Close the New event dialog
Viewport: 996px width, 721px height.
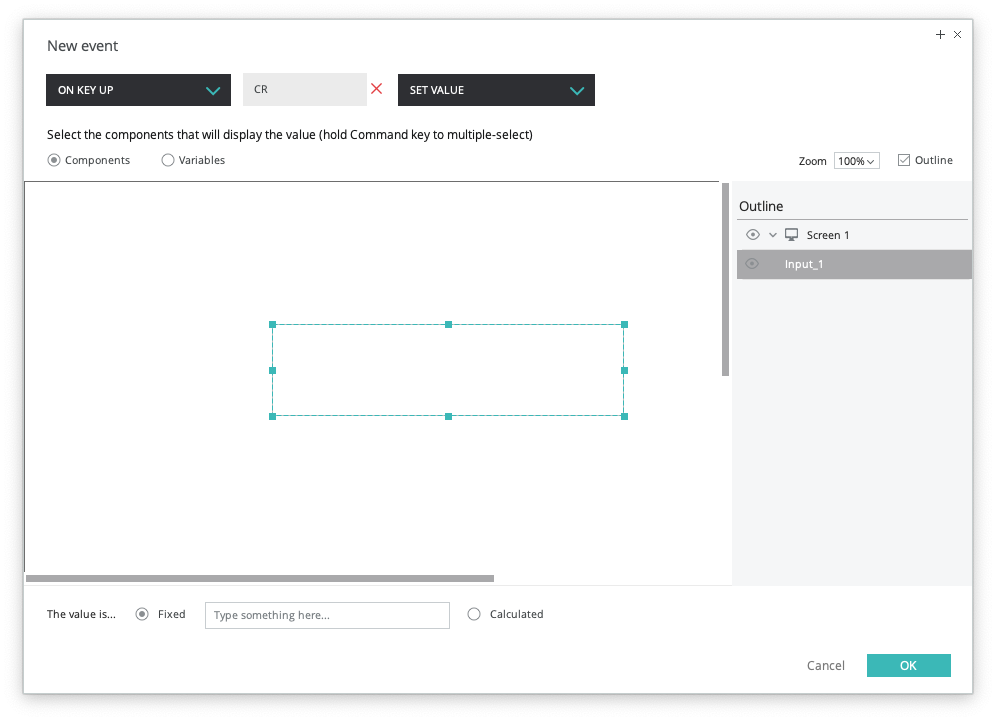[957, 34]
